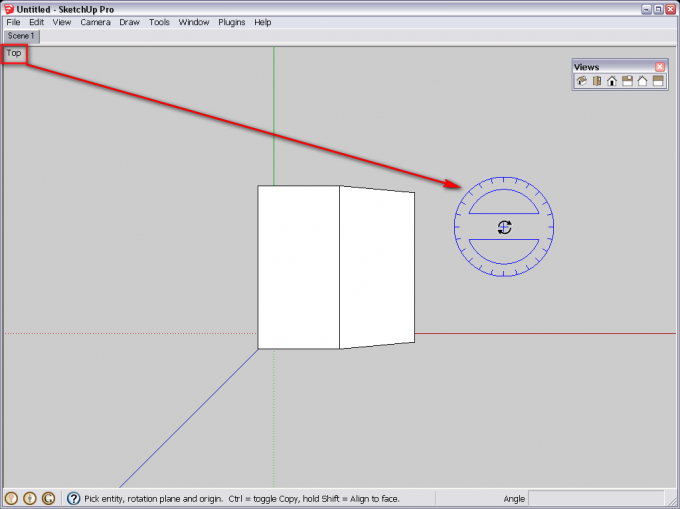Click the third round status bar icon
680x509 pixels.
pos(48,498)
